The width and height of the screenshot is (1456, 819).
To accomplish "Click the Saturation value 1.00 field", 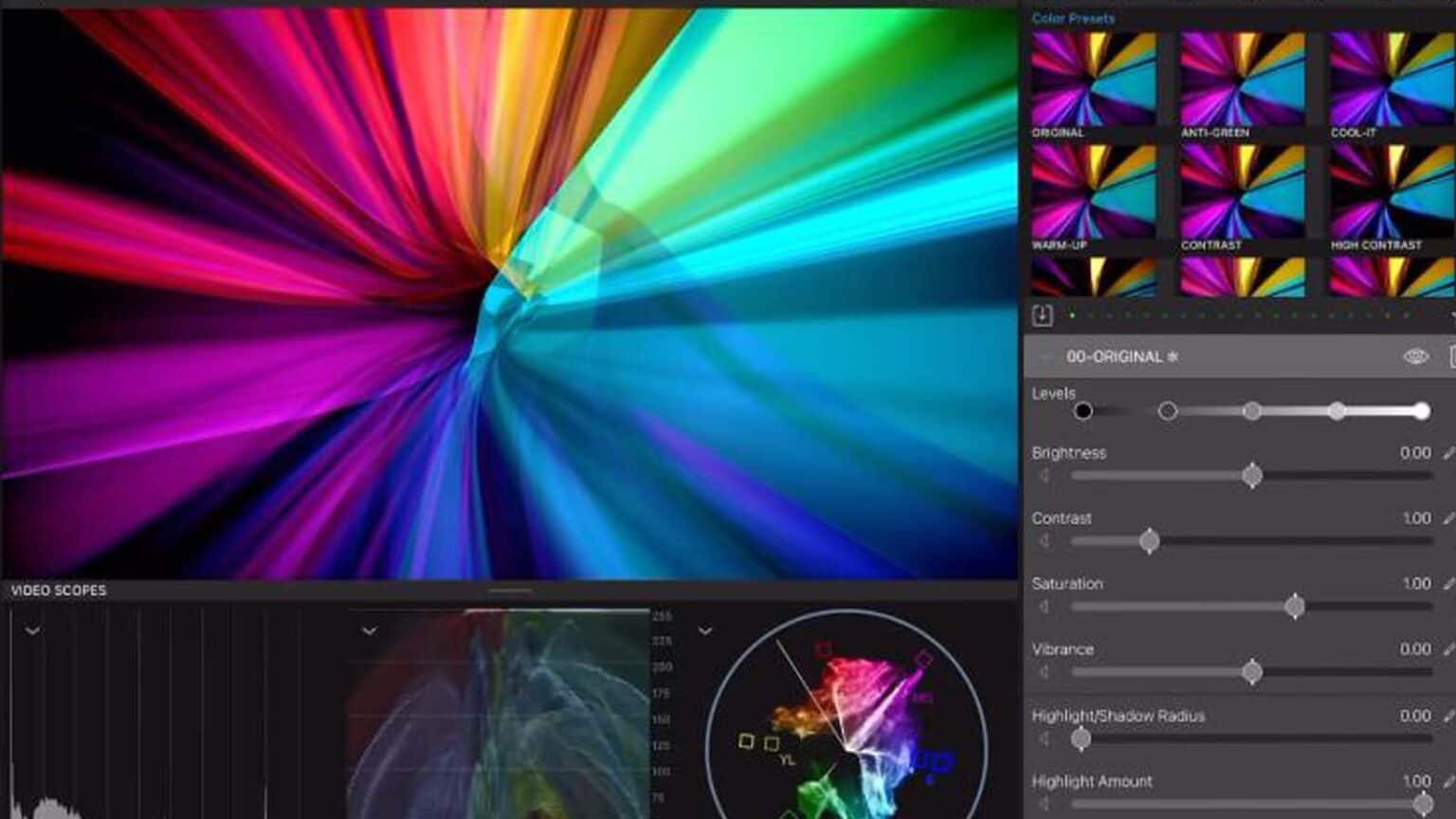I will coord(1417,584).
